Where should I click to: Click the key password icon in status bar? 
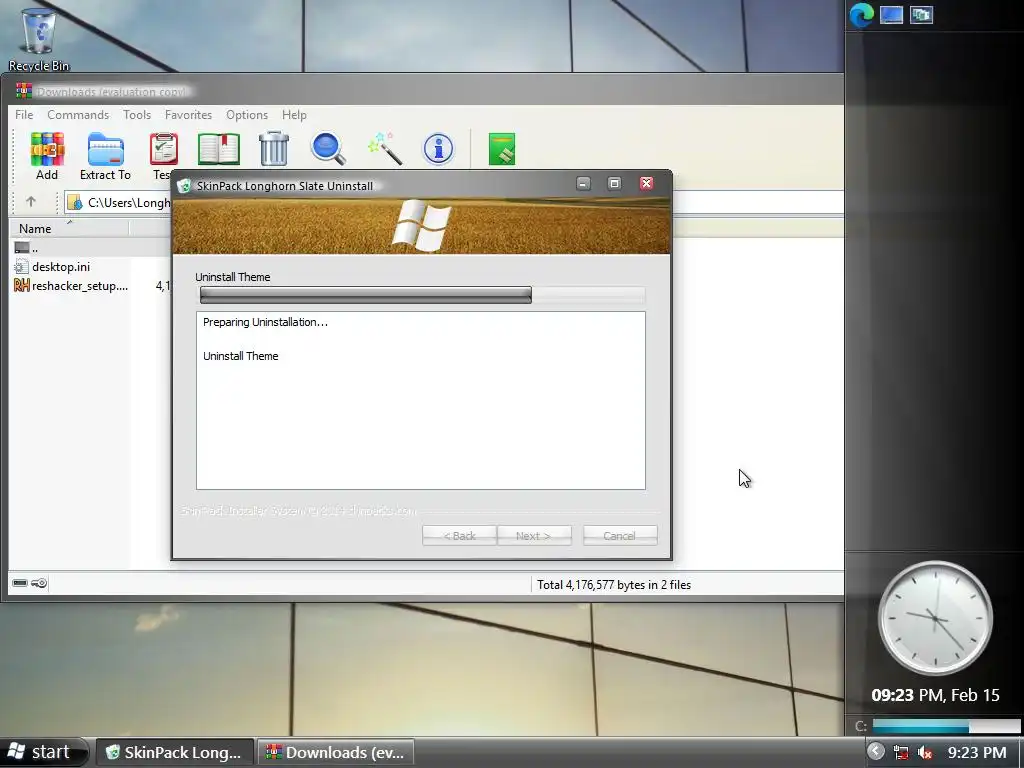click(39, 583)
